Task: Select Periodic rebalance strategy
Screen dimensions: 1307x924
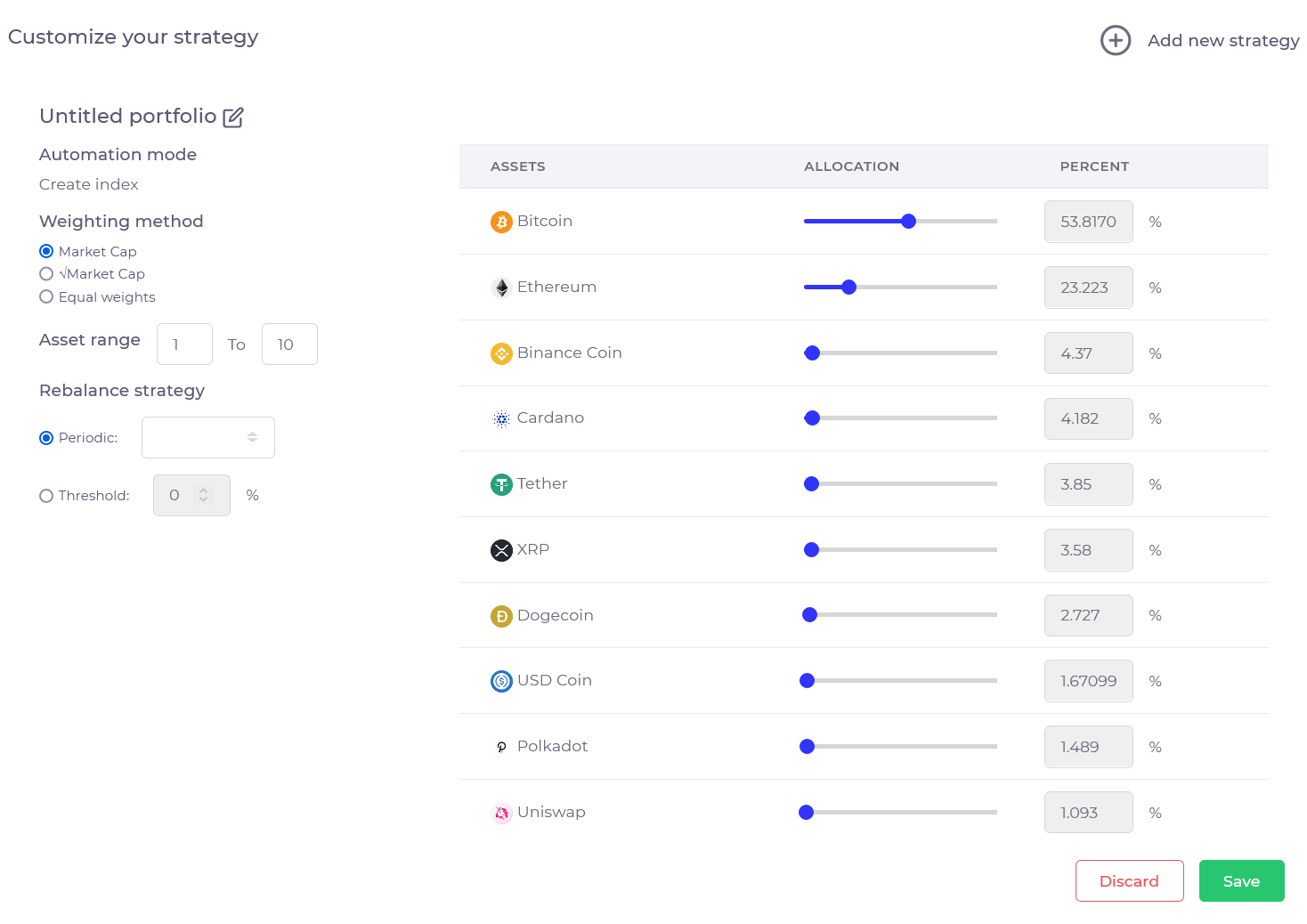Action: [x=46, y=438]
